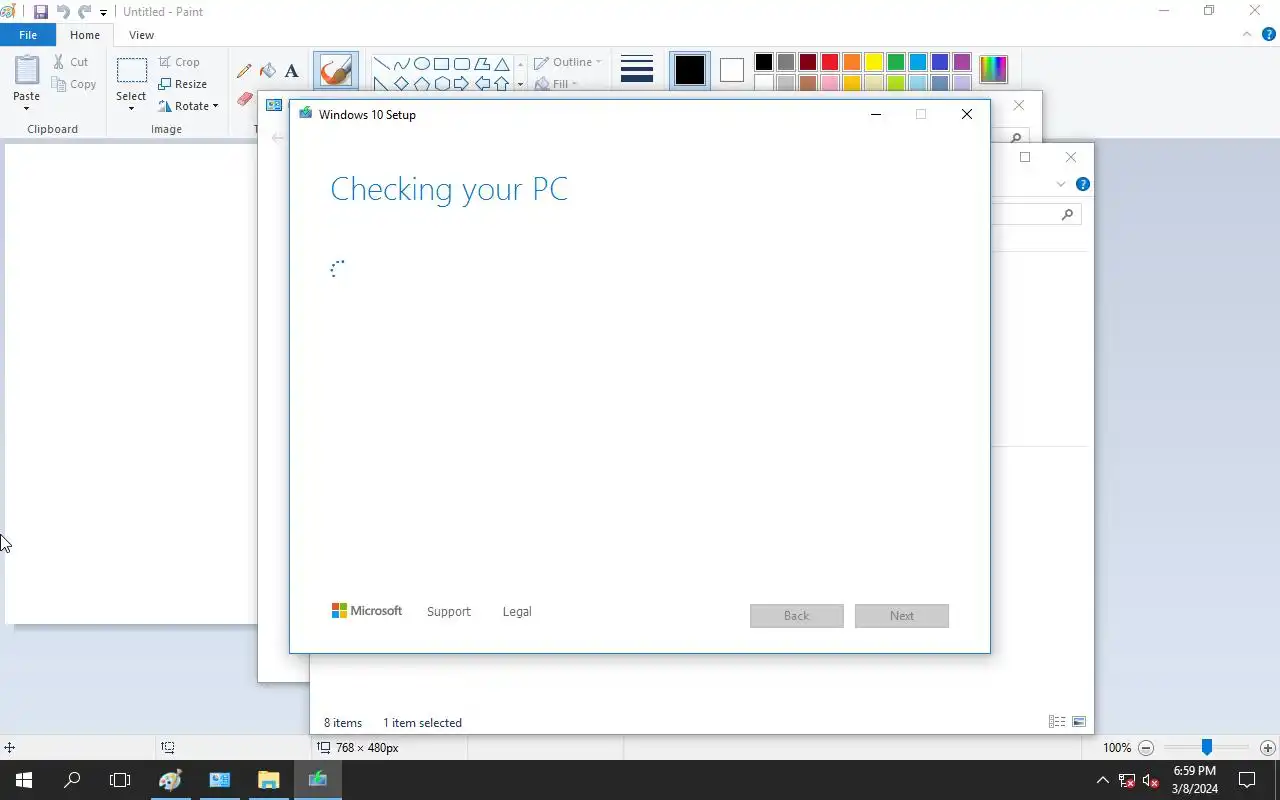The image size is (1280, 800).
Task: Pick the Polygon shape
Action: 481,64
